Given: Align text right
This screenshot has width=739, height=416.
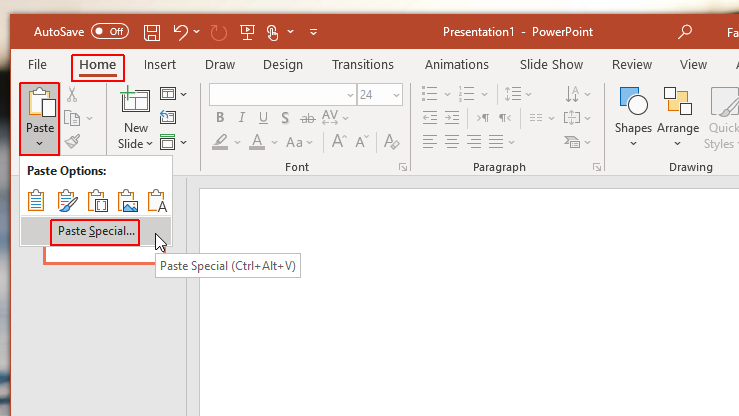Looking at the screenshot, I should [474, 141].
